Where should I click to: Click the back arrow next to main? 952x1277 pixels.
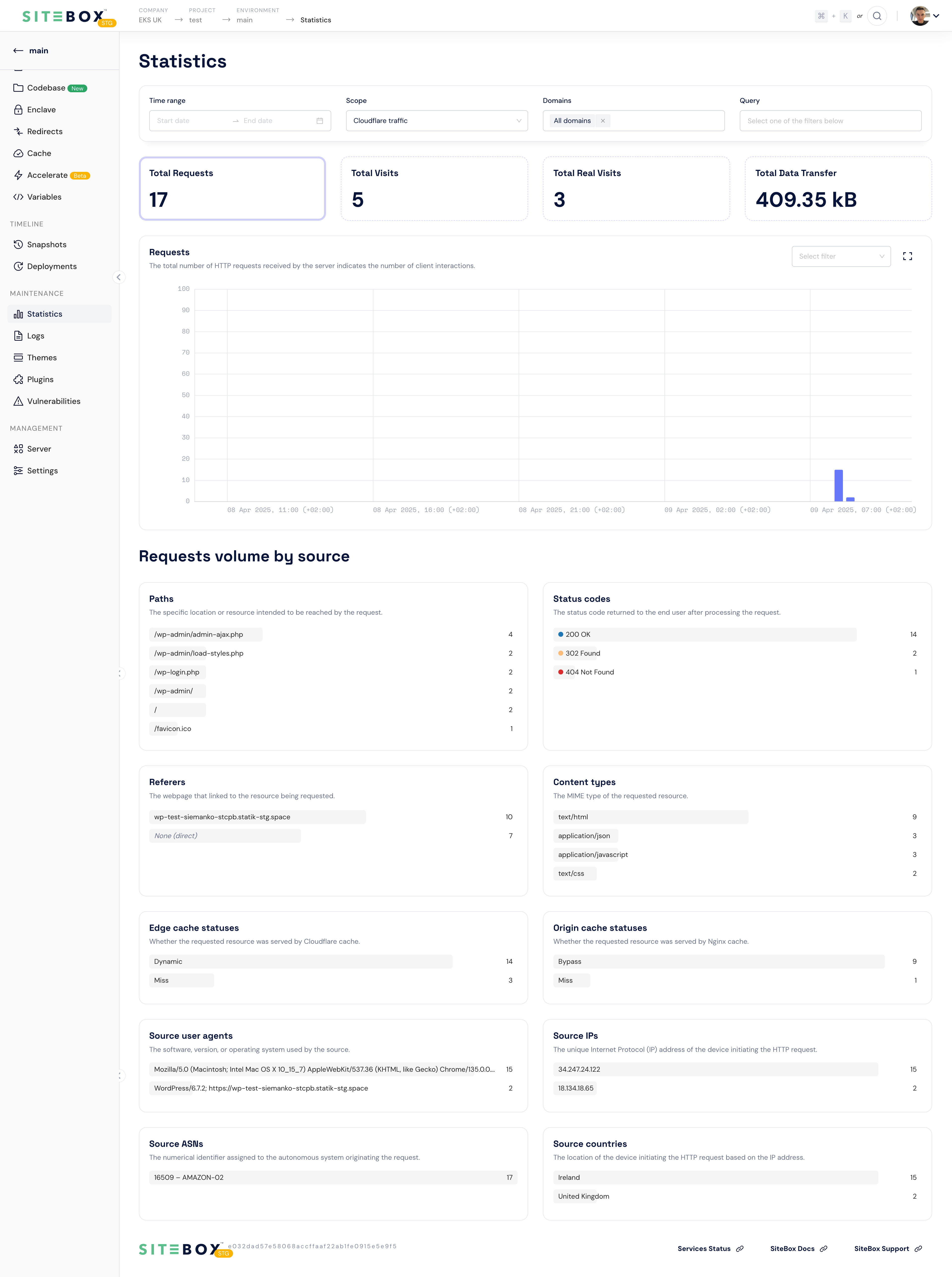[18, 51]
